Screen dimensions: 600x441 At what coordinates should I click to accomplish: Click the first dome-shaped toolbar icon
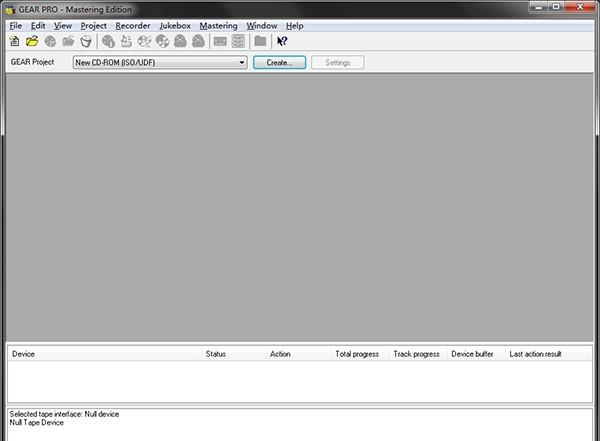click(180, 41)
